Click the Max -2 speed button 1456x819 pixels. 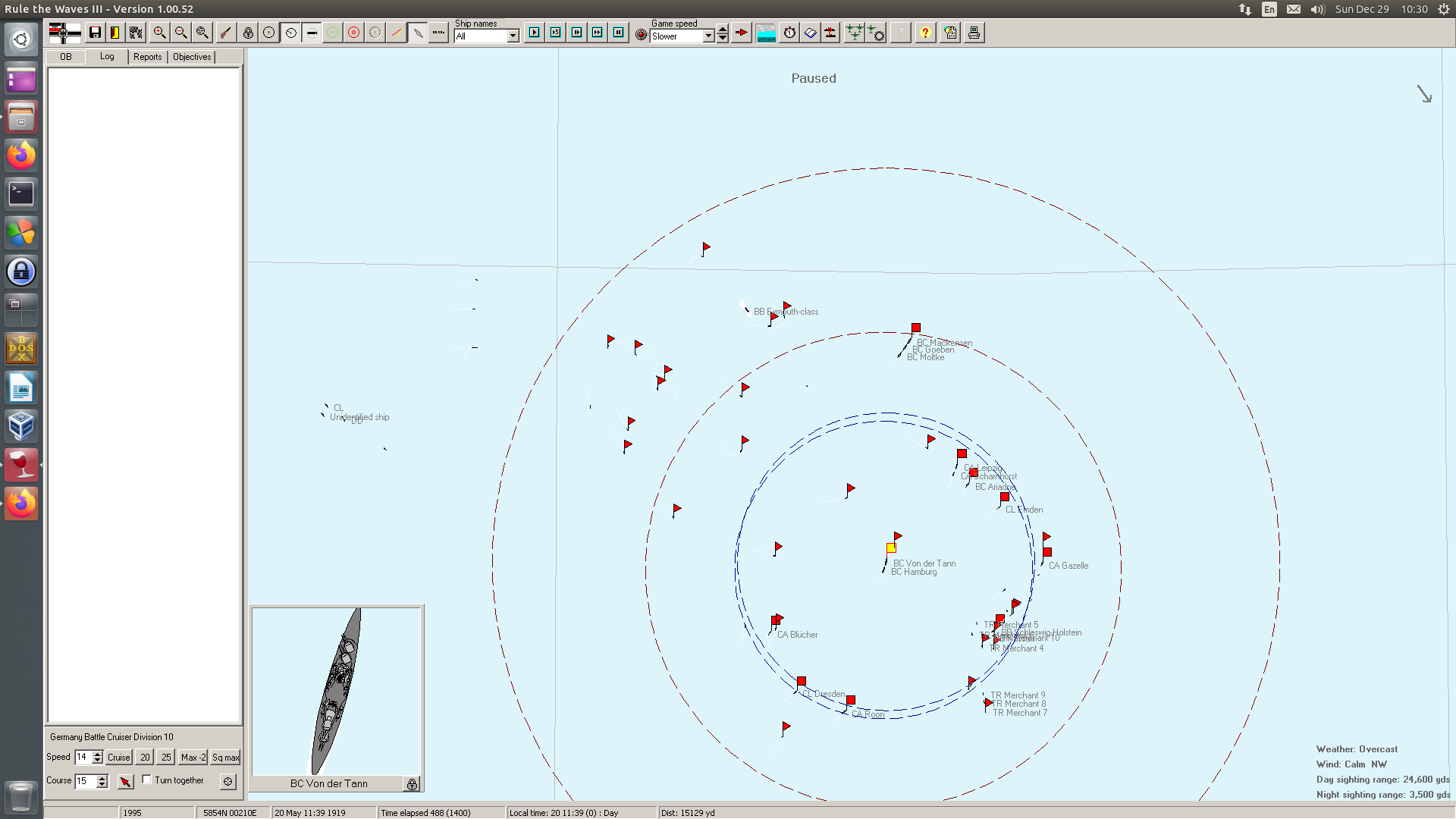pyautogui.click(x=193, y=757)
